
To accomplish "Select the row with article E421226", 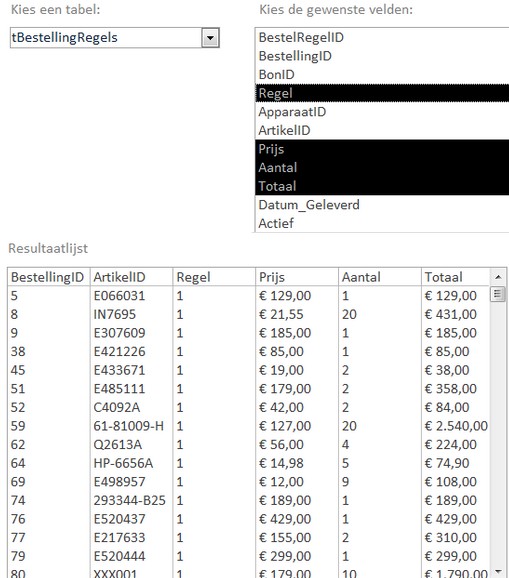I will [x=249, y=351].
